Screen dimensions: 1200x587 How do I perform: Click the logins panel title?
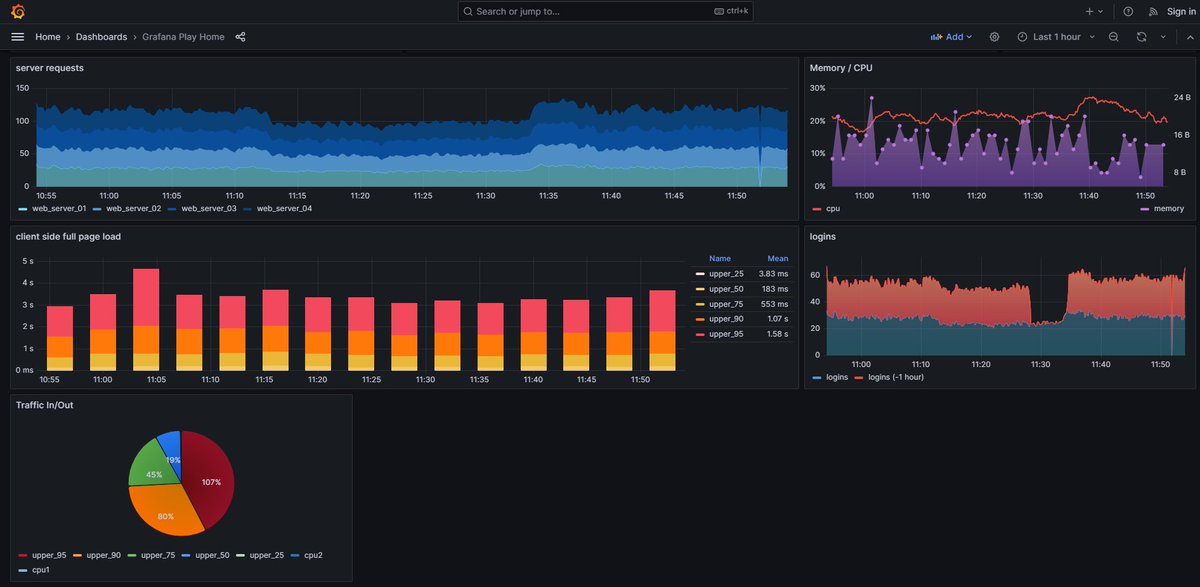pos(822,237)
